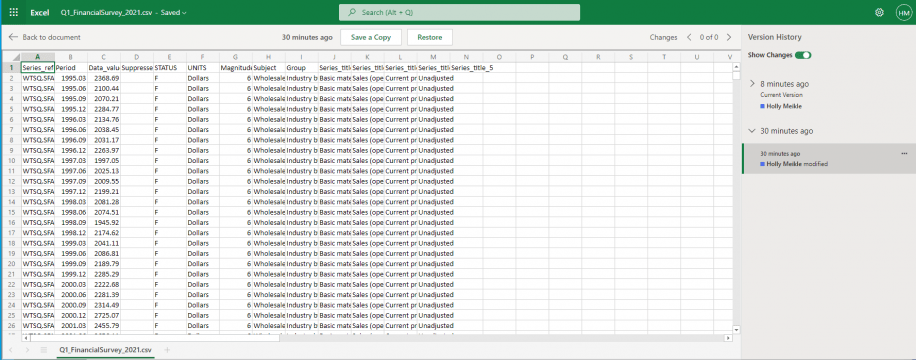Open HM account avatar

coord(903,12)
